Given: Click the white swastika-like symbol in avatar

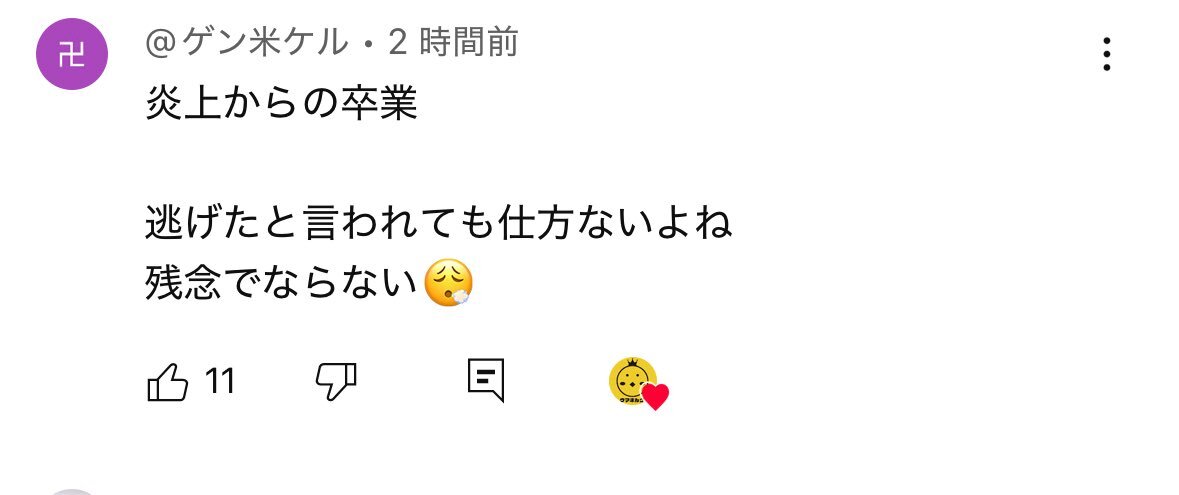Looking at the screenshot, I should (x=72, y=55).
